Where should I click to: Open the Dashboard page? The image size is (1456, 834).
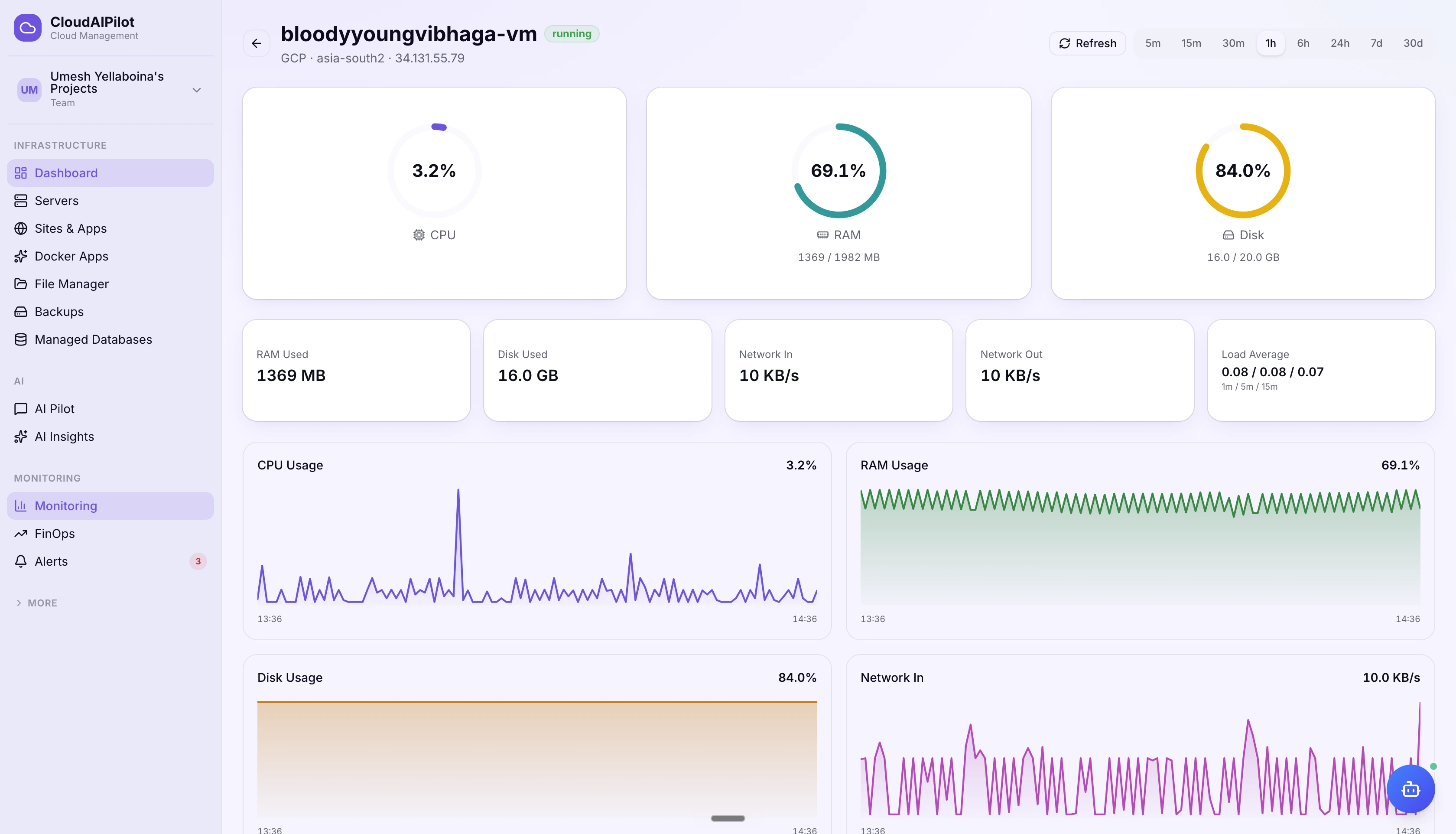click(110, 173)
